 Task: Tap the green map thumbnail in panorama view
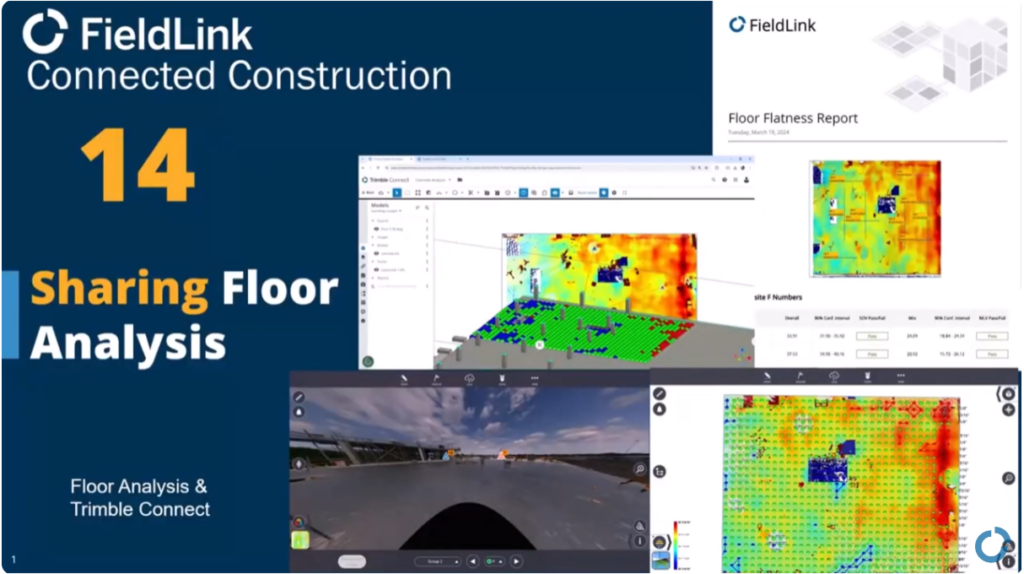click(300, 540)
